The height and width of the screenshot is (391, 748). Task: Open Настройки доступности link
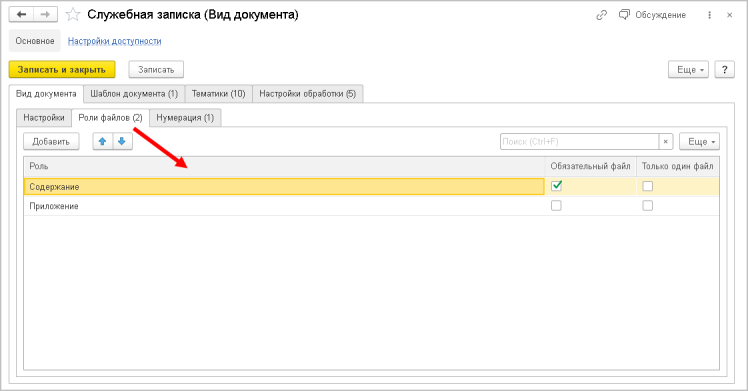(x=114, y=41)
